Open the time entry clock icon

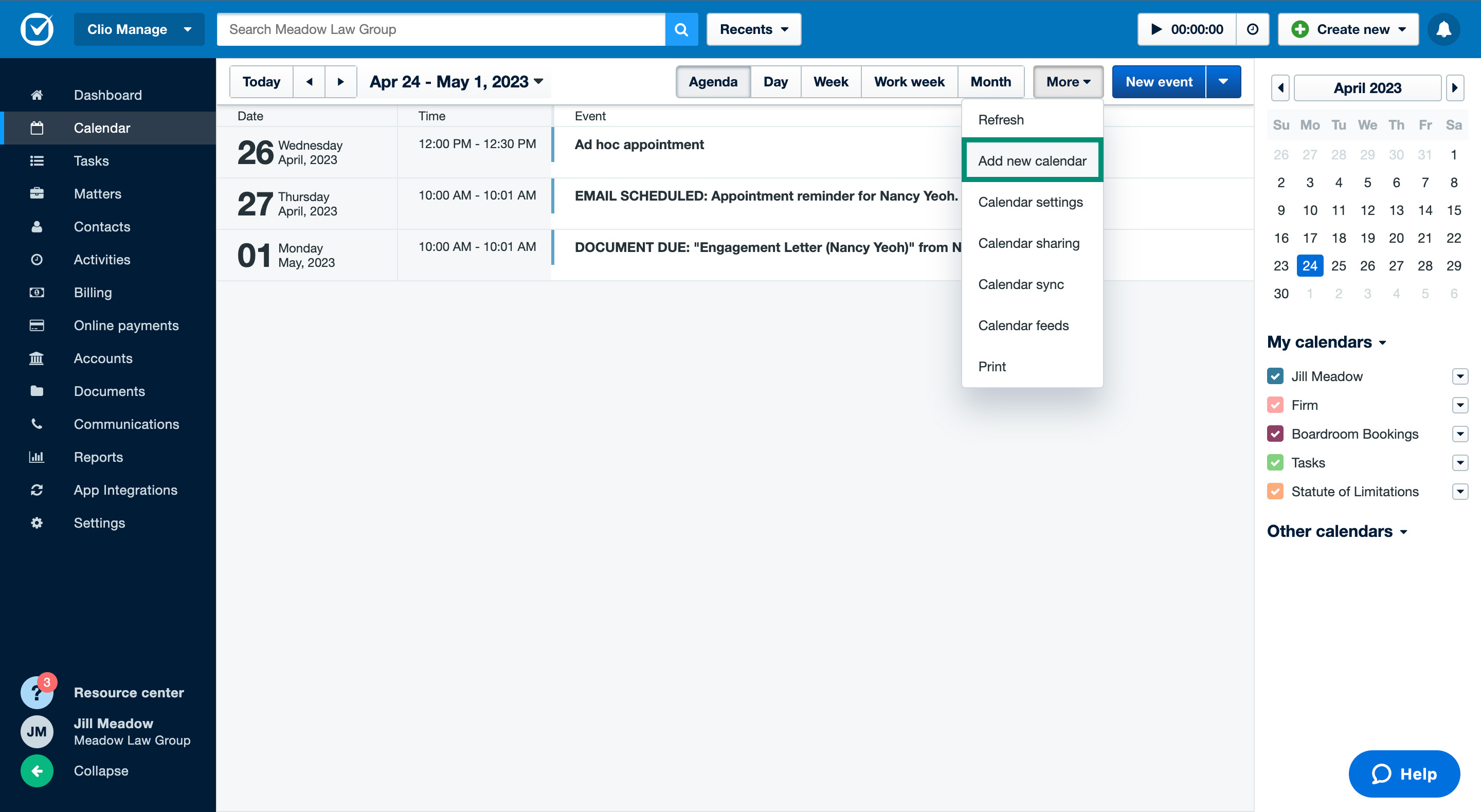[x=1252, y=29]
